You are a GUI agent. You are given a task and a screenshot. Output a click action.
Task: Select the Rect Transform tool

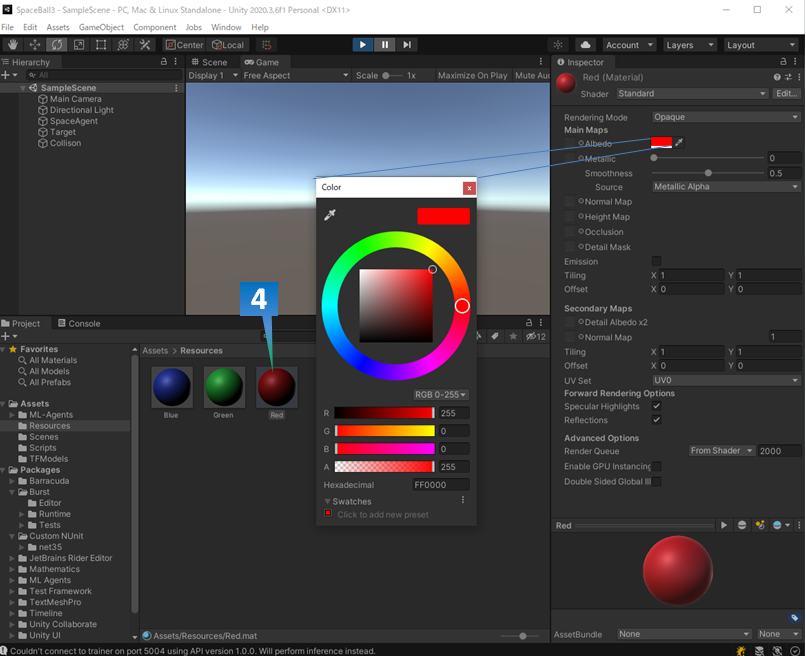pos(101,45)
